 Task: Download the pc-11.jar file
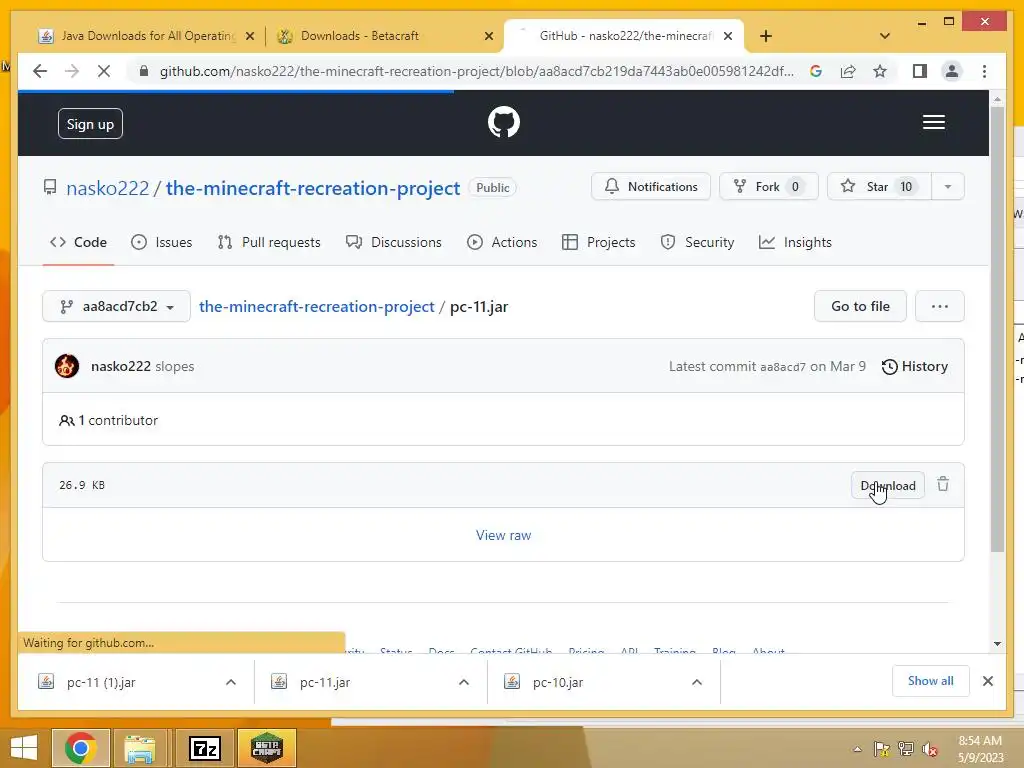(x=888, y=485)
